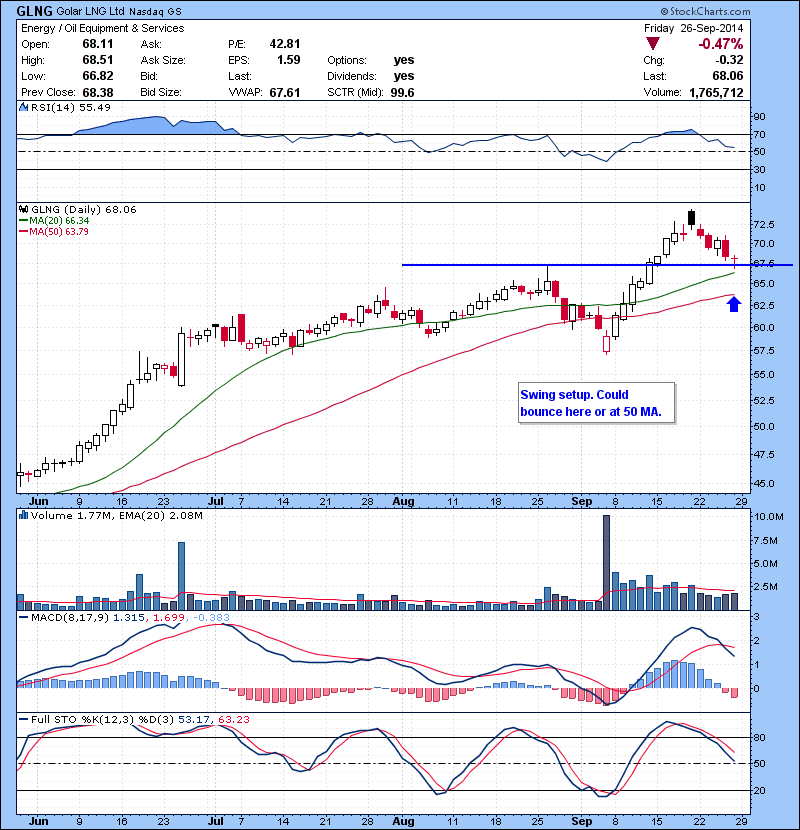
Task: Click the RSI(14) 55.49 label
Action: pos(71,107)
